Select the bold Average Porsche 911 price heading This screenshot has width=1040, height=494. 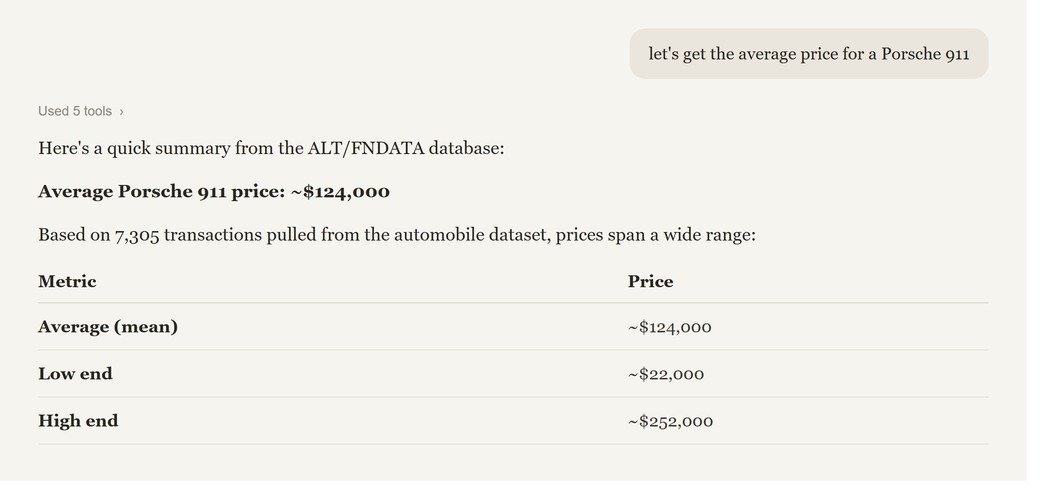click(x=214, y=192)
